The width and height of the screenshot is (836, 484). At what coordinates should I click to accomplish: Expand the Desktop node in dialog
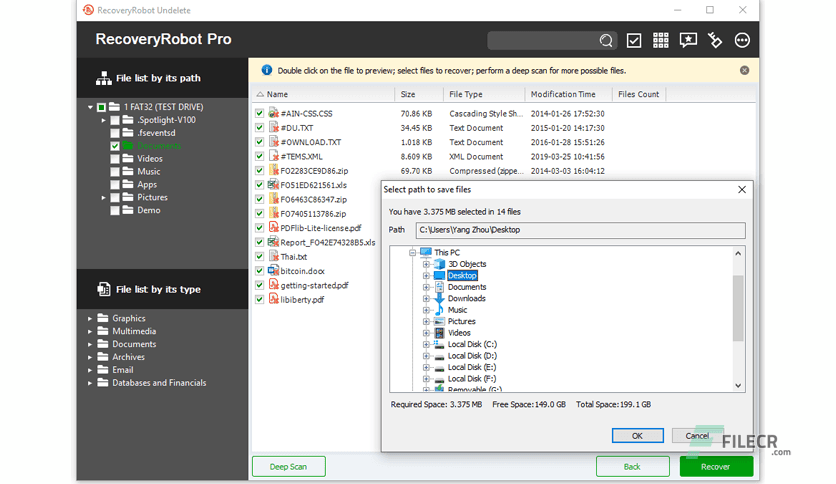click(426, 276)
